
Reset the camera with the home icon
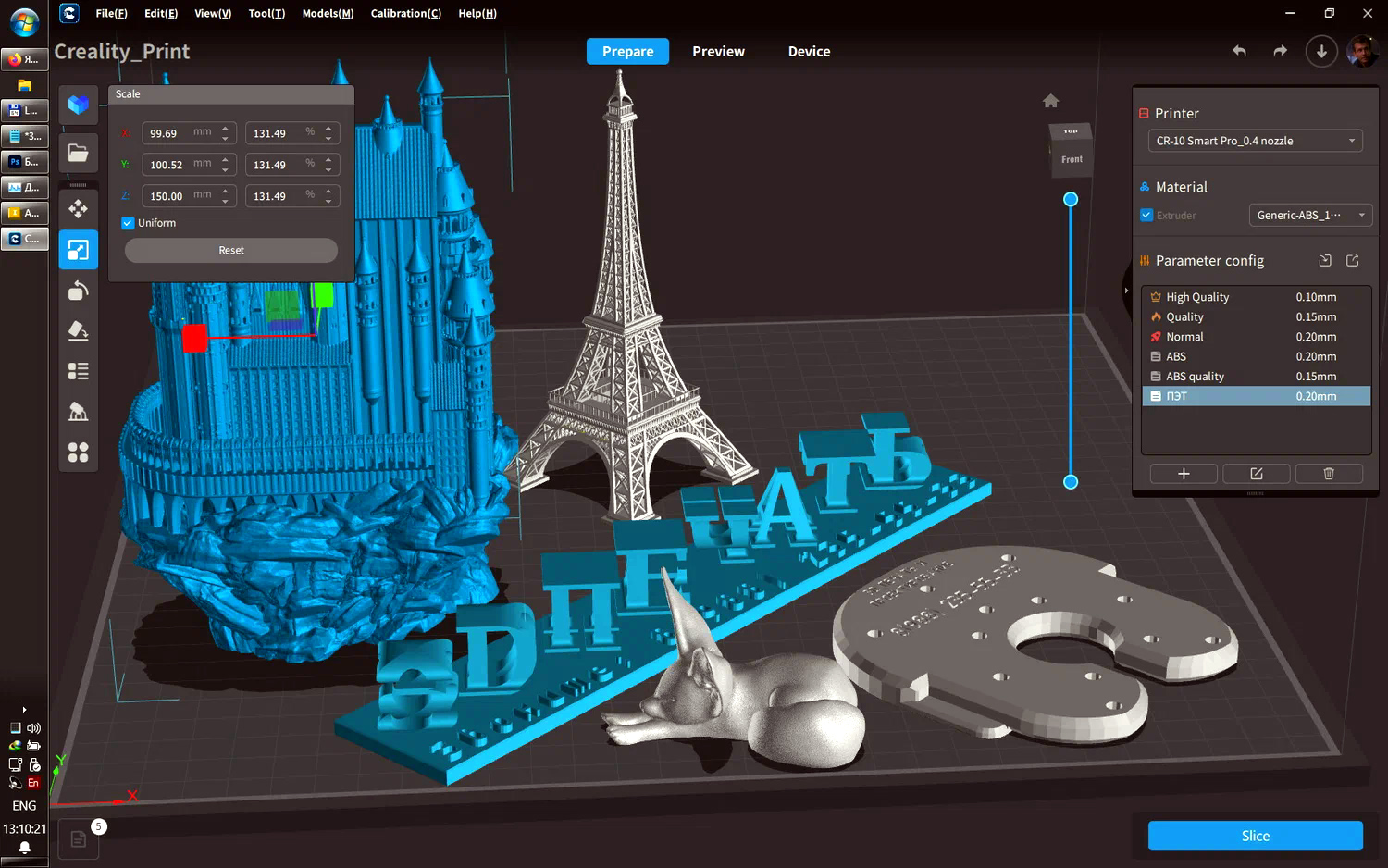[x=1050, y=101]
